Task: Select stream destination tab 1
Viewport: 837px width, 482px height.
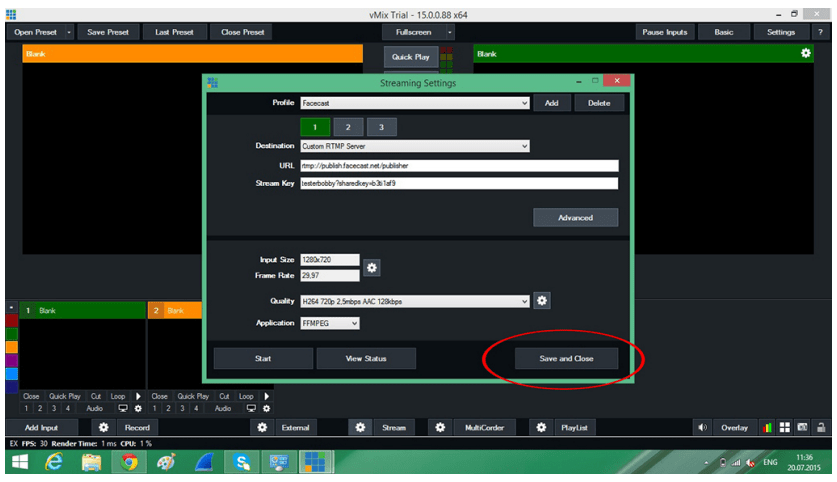Action: pyautogui.click(x=315, y=127)
